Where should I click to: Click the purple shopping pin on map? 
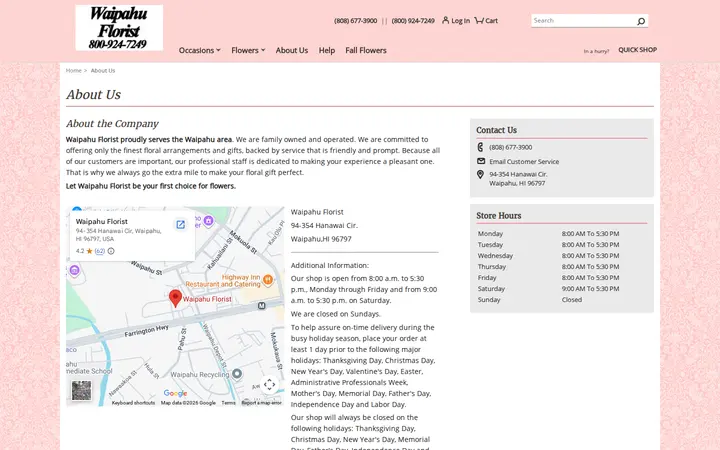click(208, 221)
